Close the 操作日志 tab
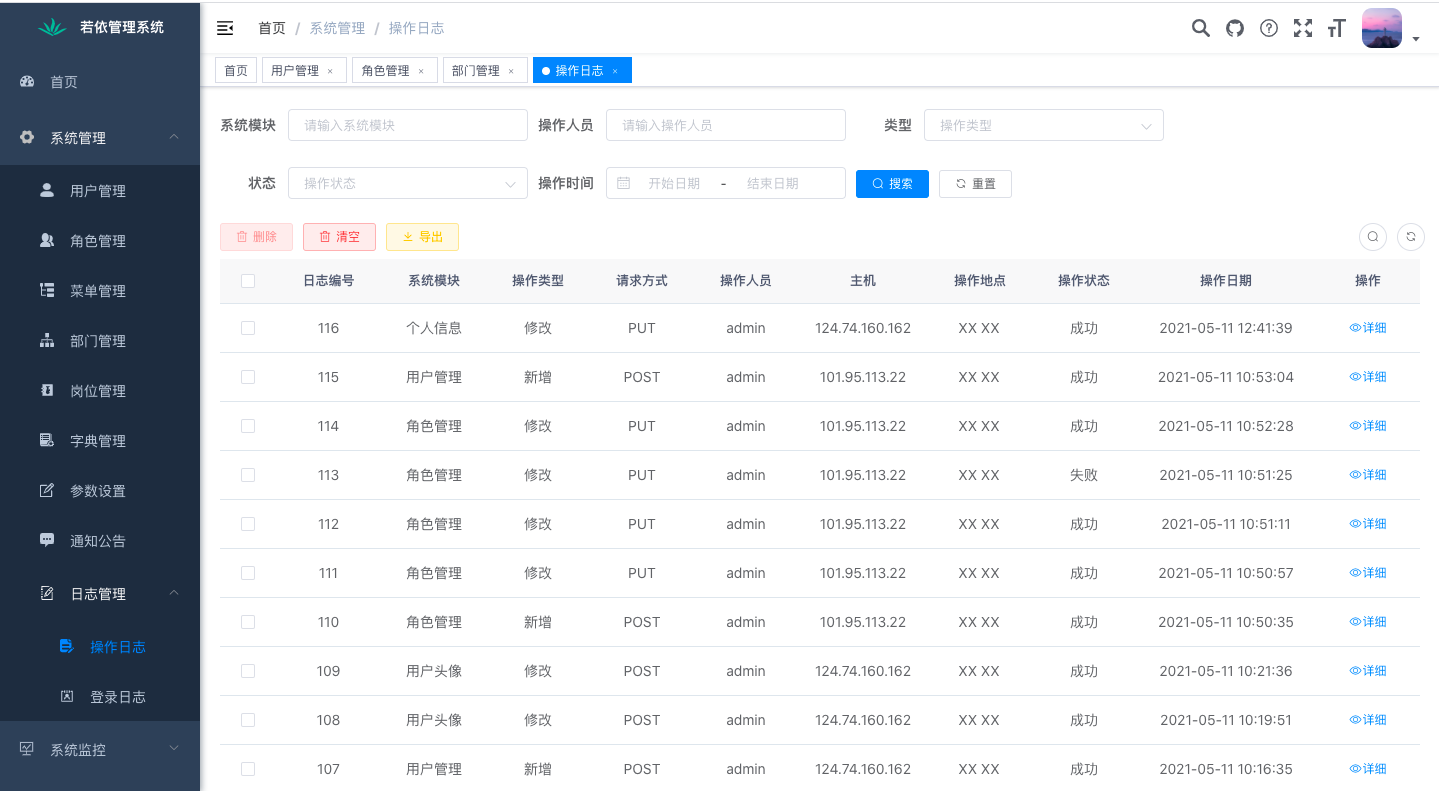1439x791 pixels. point(615,71)
